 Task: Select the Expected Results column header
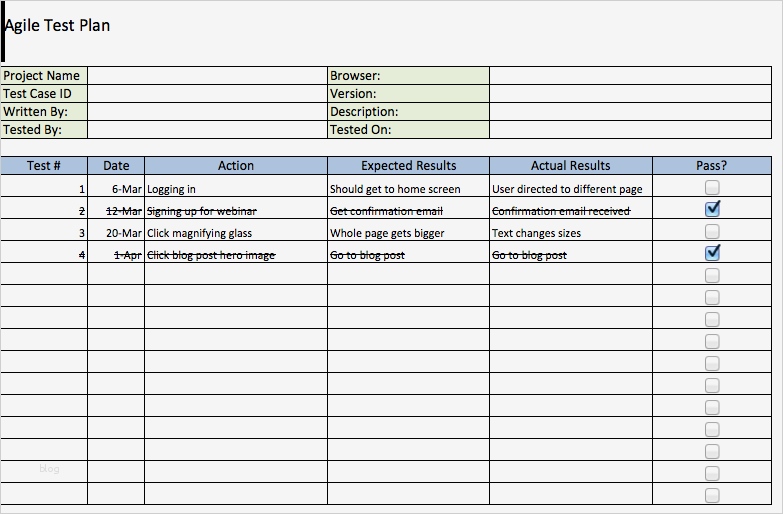point(408,166)
